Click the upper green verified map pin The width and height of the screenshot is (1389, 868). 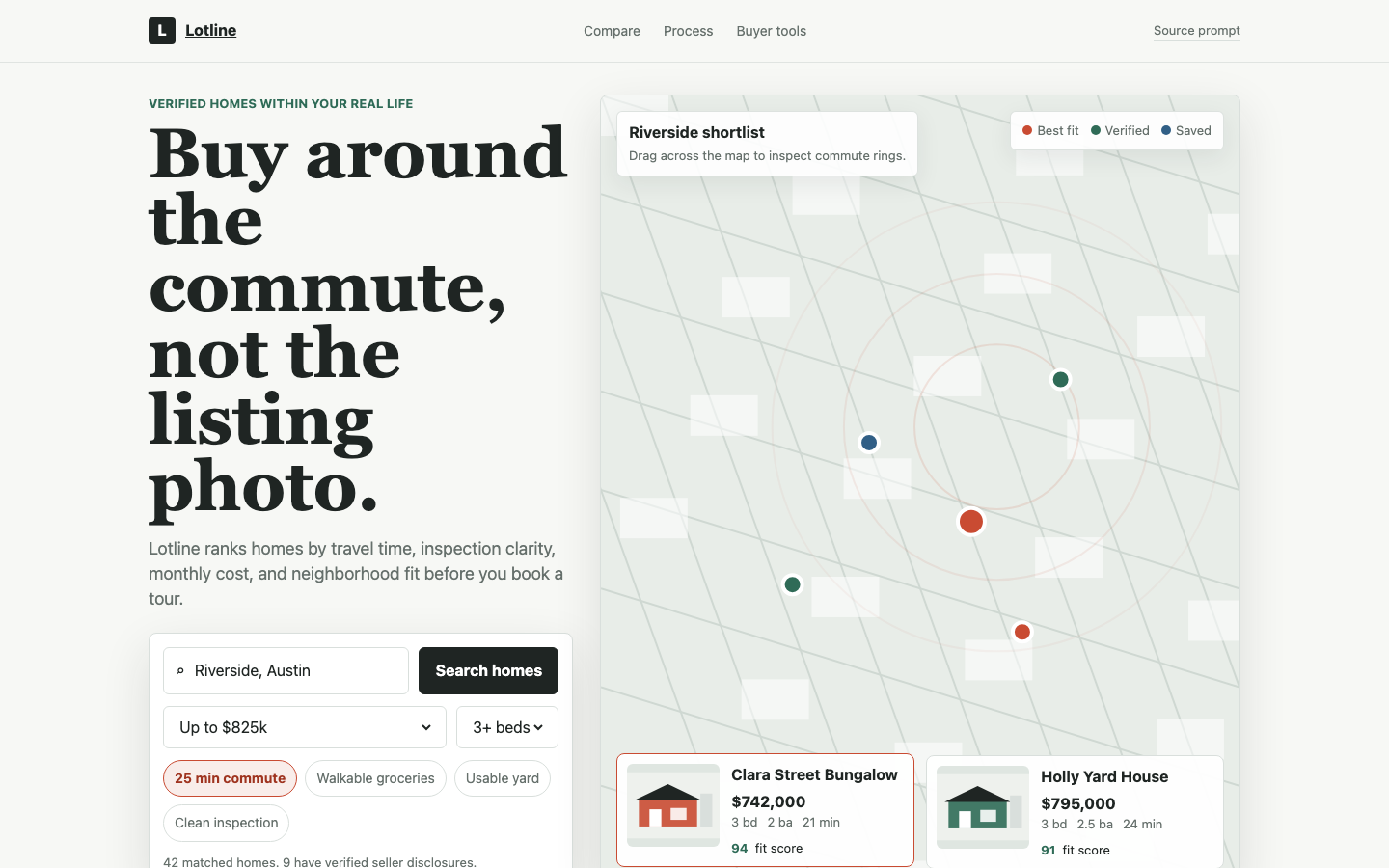[x=1060, y=379]
